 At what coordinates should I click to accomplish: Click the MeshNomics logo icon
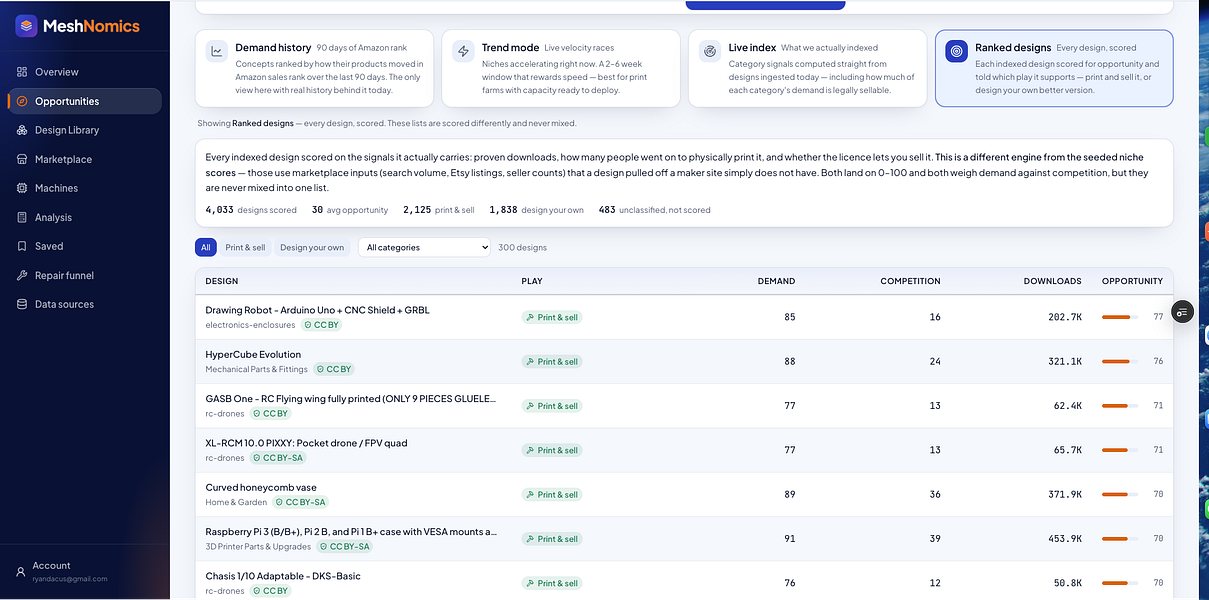click(x=26, y=26)
